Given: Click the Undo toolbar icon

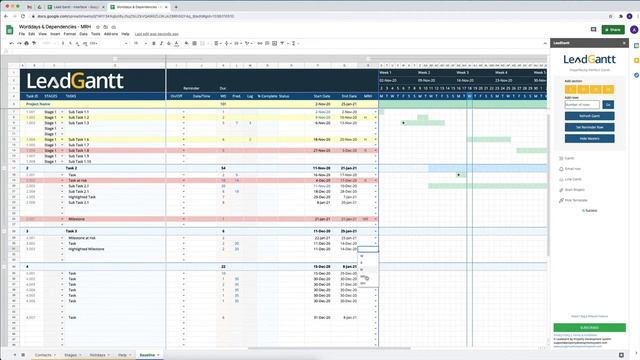Looking at the screenshot, I should pos(11,43).
